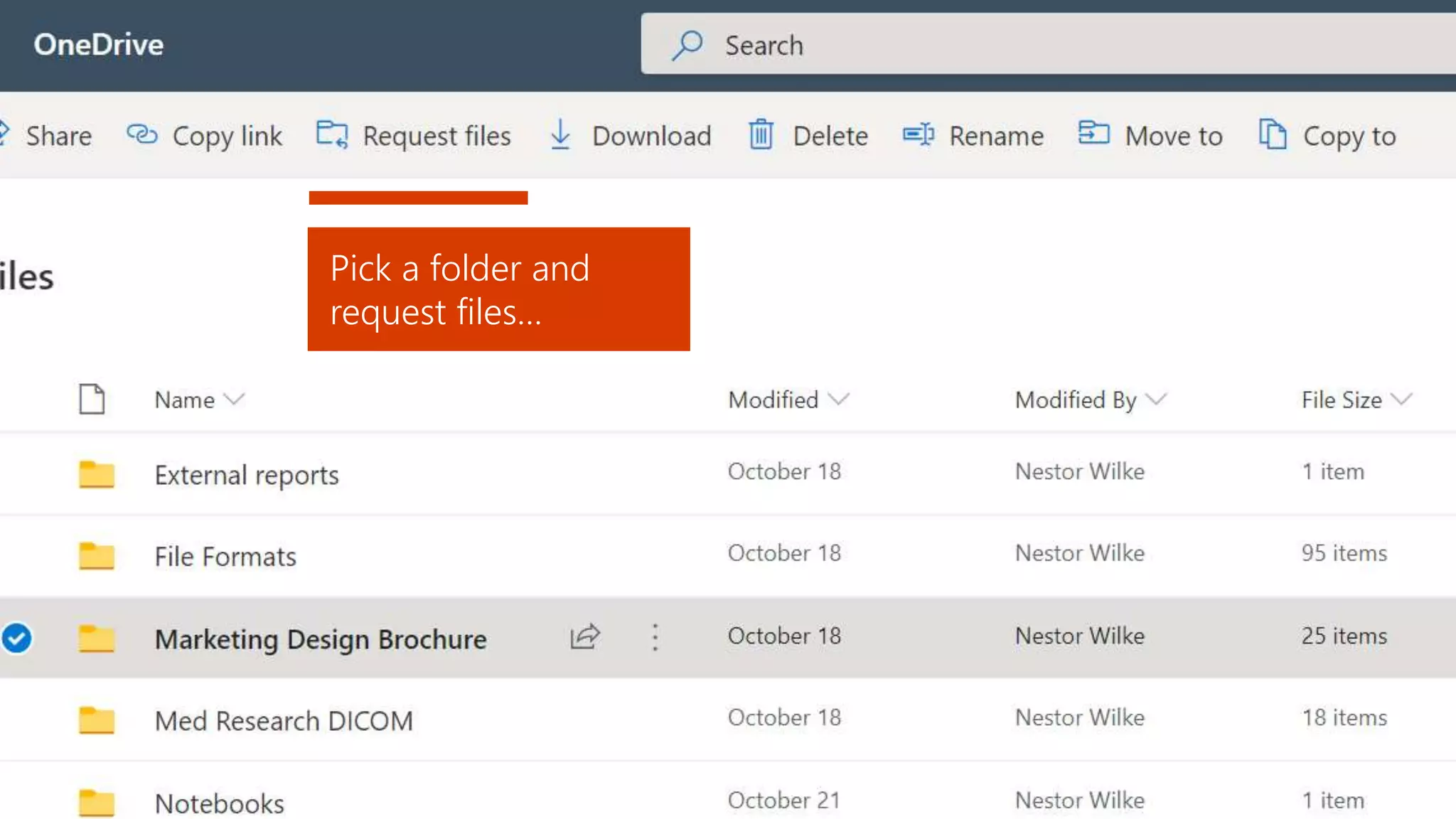
Task: Click the Request files folder icon
Action: 332,134
